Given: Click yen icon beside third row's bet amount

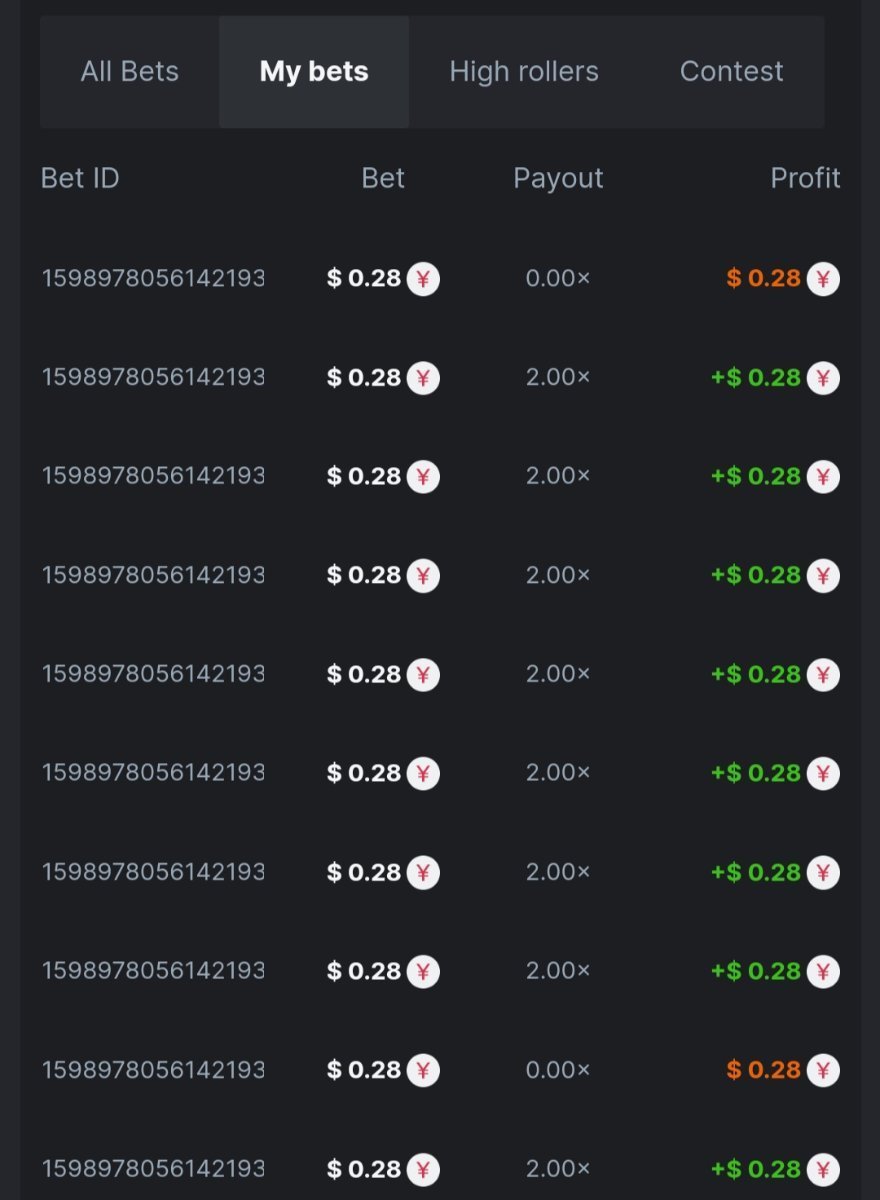Looking at the screenshot, I should click(x=423, y=476).
